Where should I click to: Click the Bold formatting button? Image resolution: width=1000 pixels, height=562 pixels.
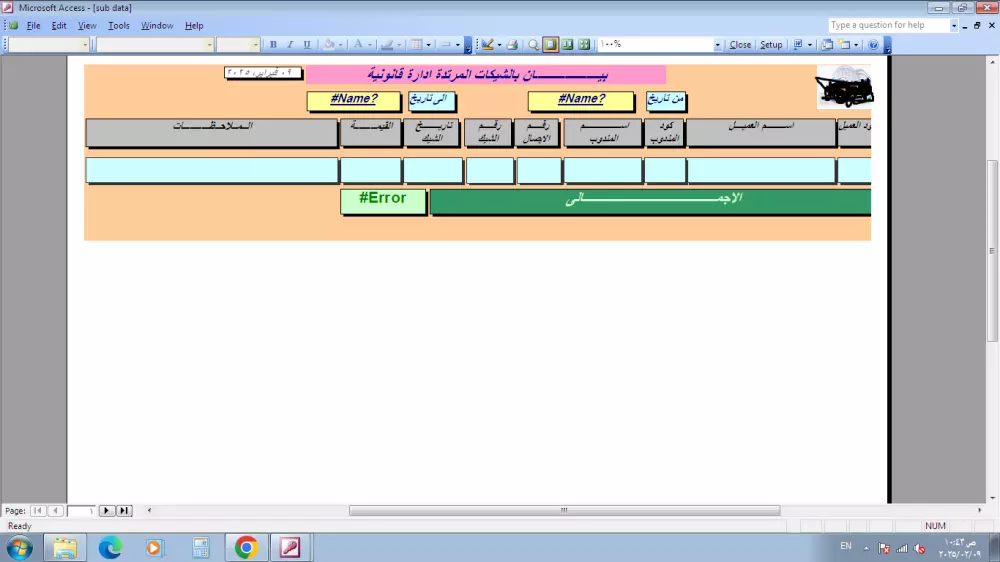[x=273, y=45]
